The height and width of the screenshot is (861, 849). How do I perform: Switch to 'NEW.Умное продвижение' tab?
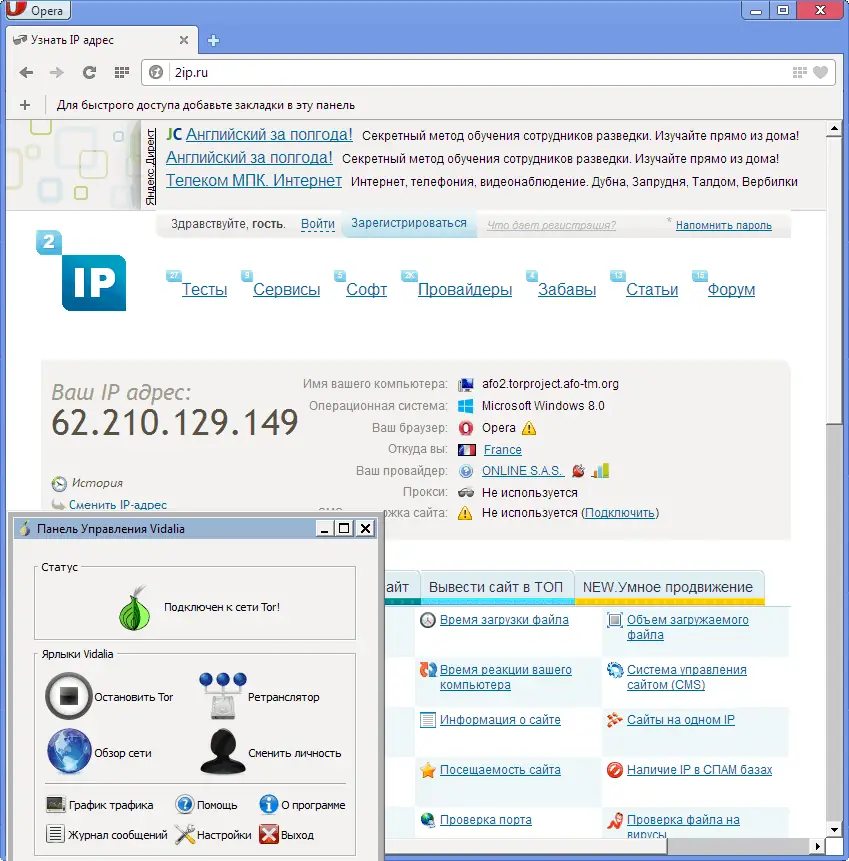tap(668, 587)
